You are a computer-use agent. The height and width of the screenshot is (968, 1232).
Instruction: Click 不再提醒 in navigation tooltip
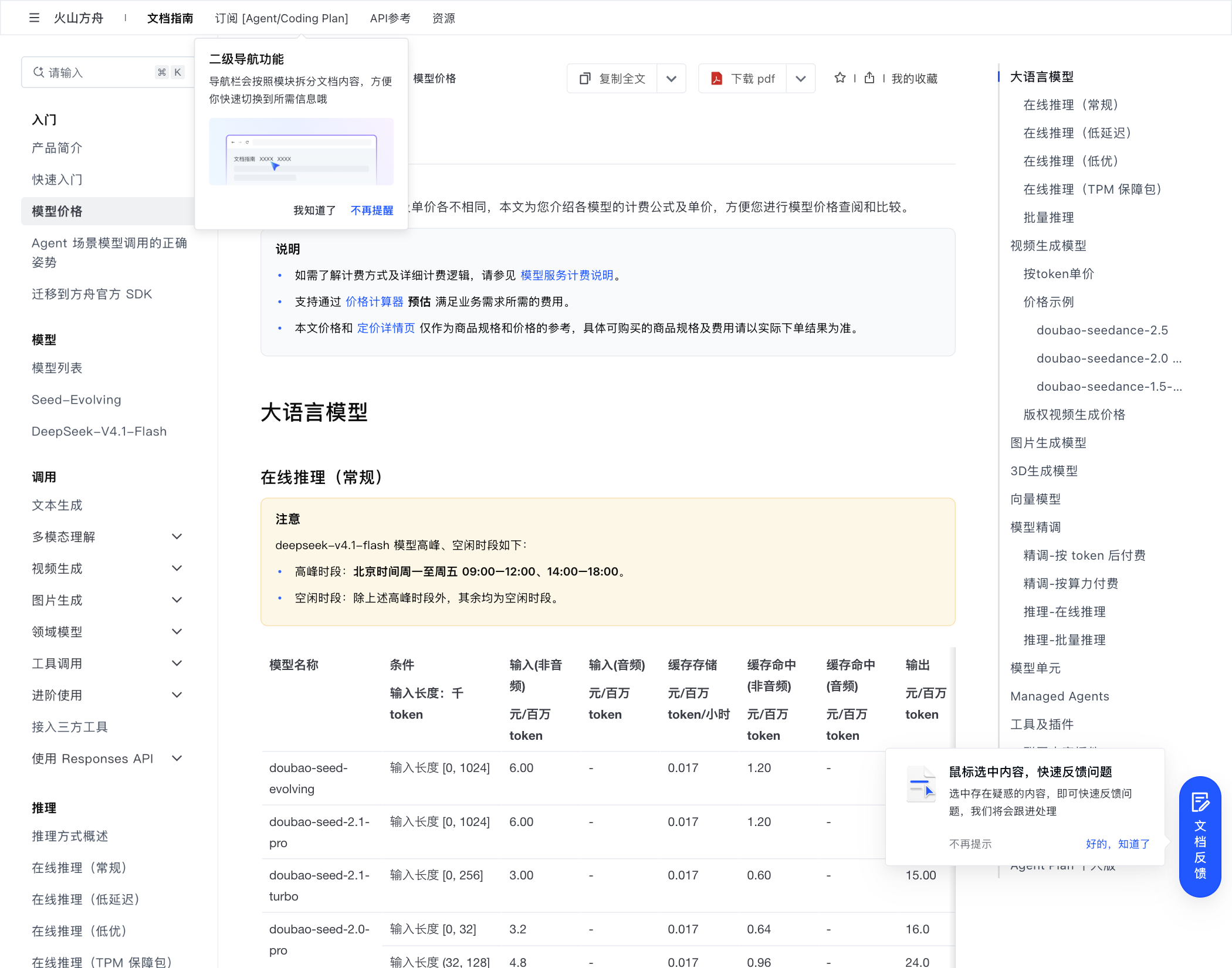(372, 211)
